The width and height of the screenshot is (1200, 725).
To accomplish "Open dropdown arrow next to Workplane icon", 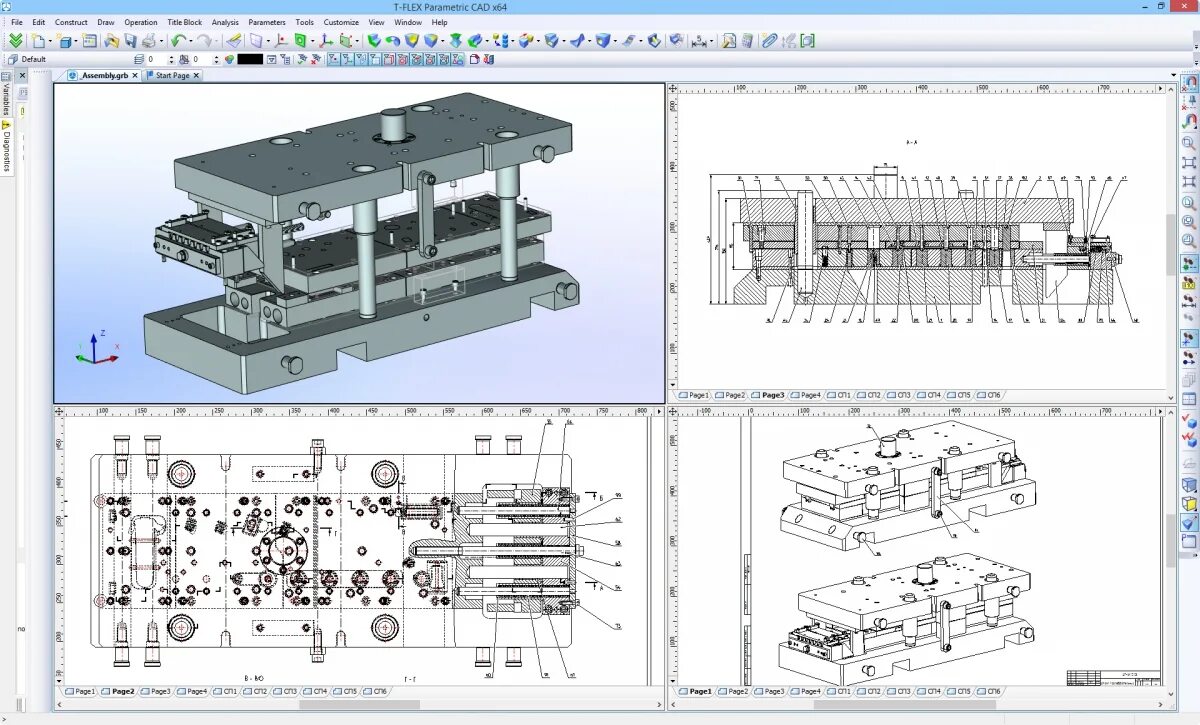I will (268, 41).
